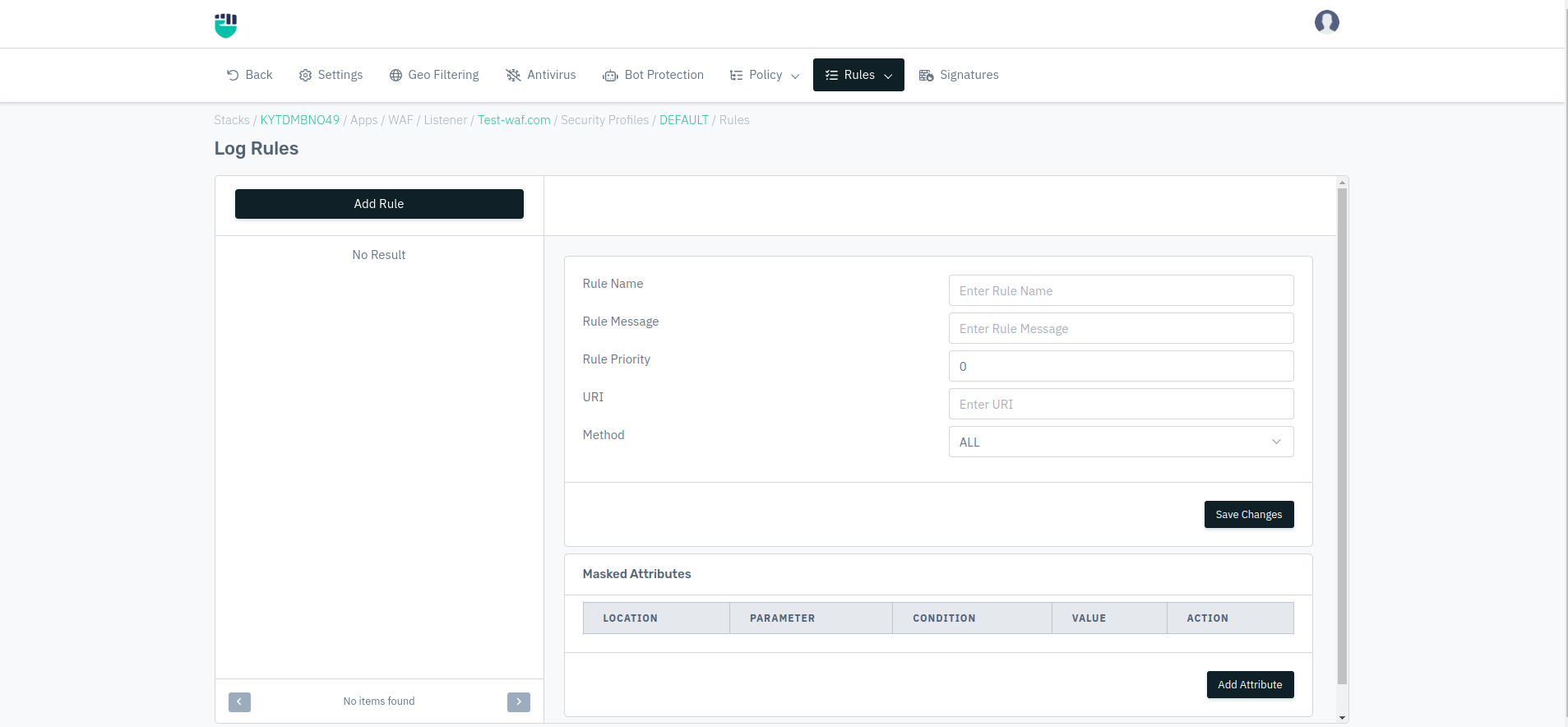Click the Save Changes button

[1249, 515]
